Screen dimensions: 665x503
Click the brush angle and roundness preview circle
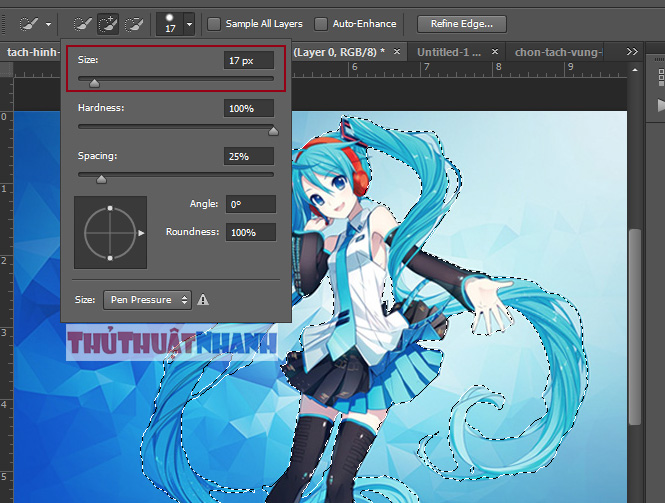[x=110, y=233]
